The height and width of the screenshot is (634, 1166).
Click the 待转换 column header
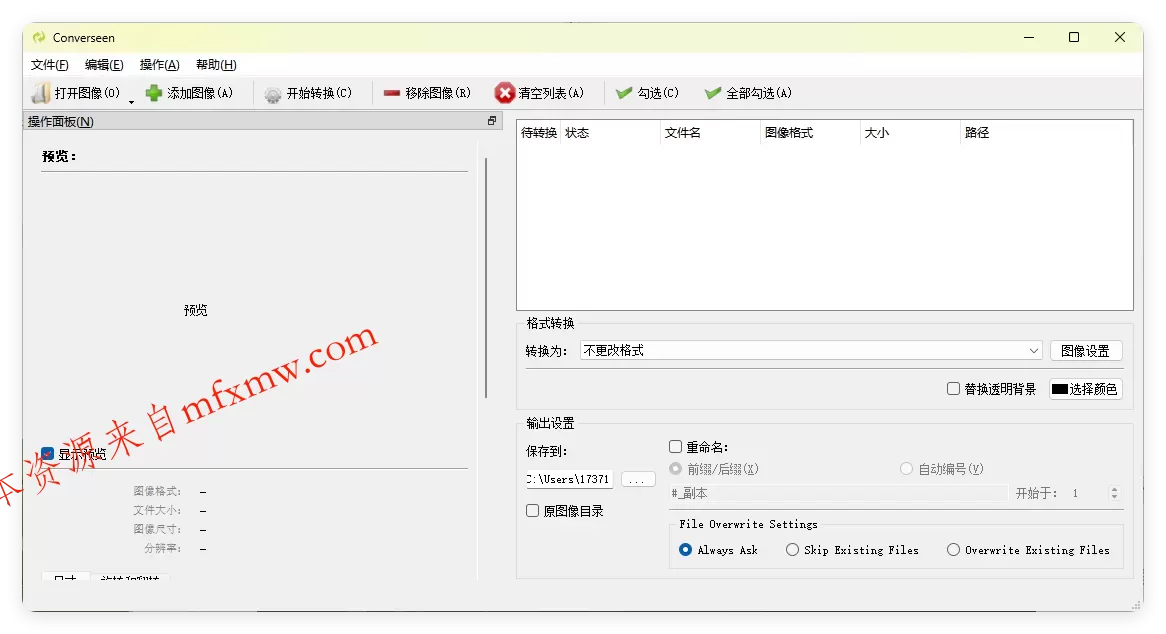pos(538,132)
